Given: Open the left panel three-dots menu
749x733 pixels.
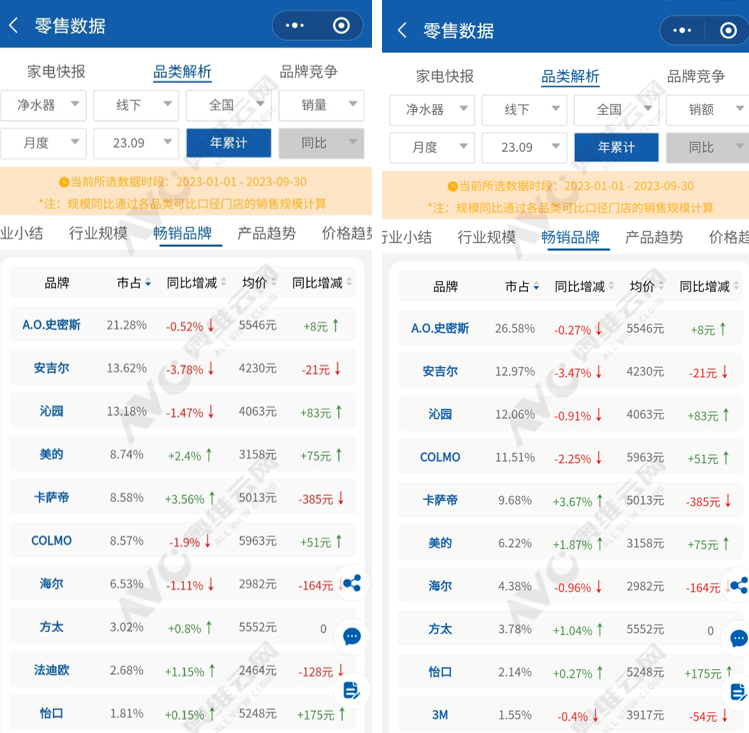Looking at the screenshot, I should click(x=294, y=25).
